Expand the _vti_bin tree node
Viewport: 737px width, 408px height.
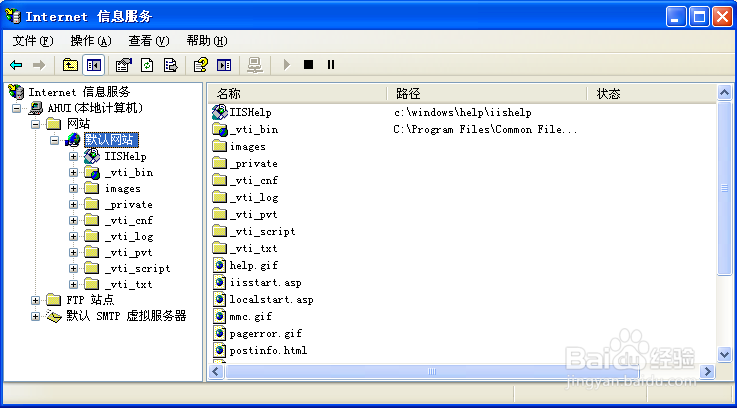pyautogui.click(x=73, y=173)
